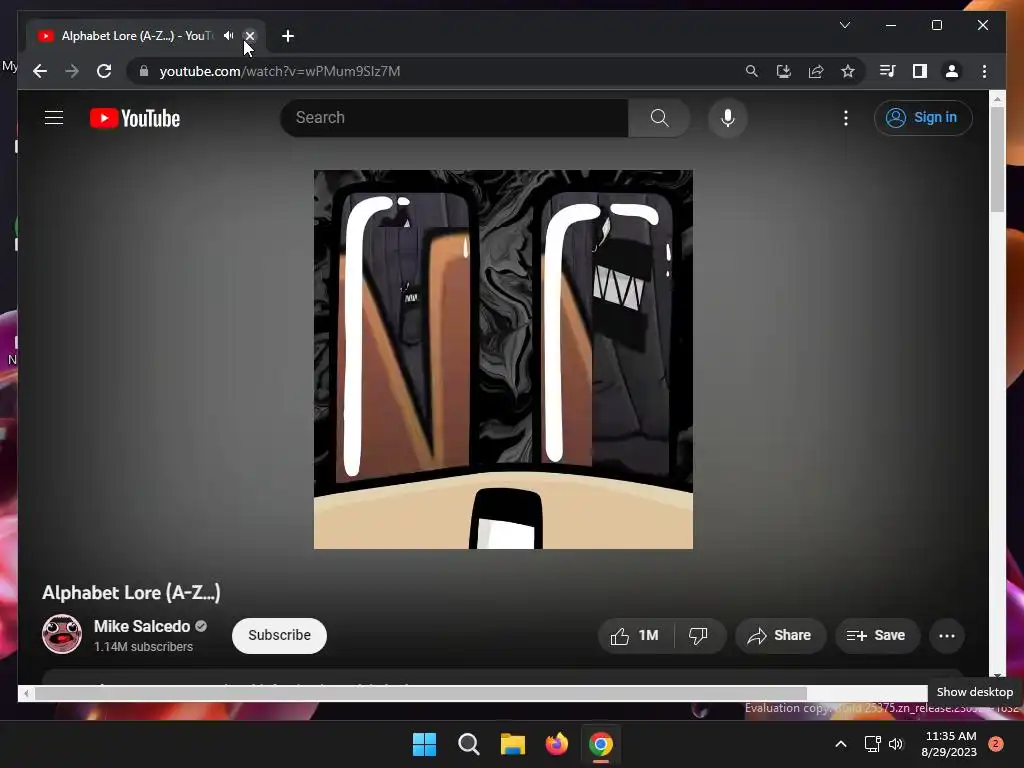
Task: Install app icon in address bar
Action: click(784, 71)
